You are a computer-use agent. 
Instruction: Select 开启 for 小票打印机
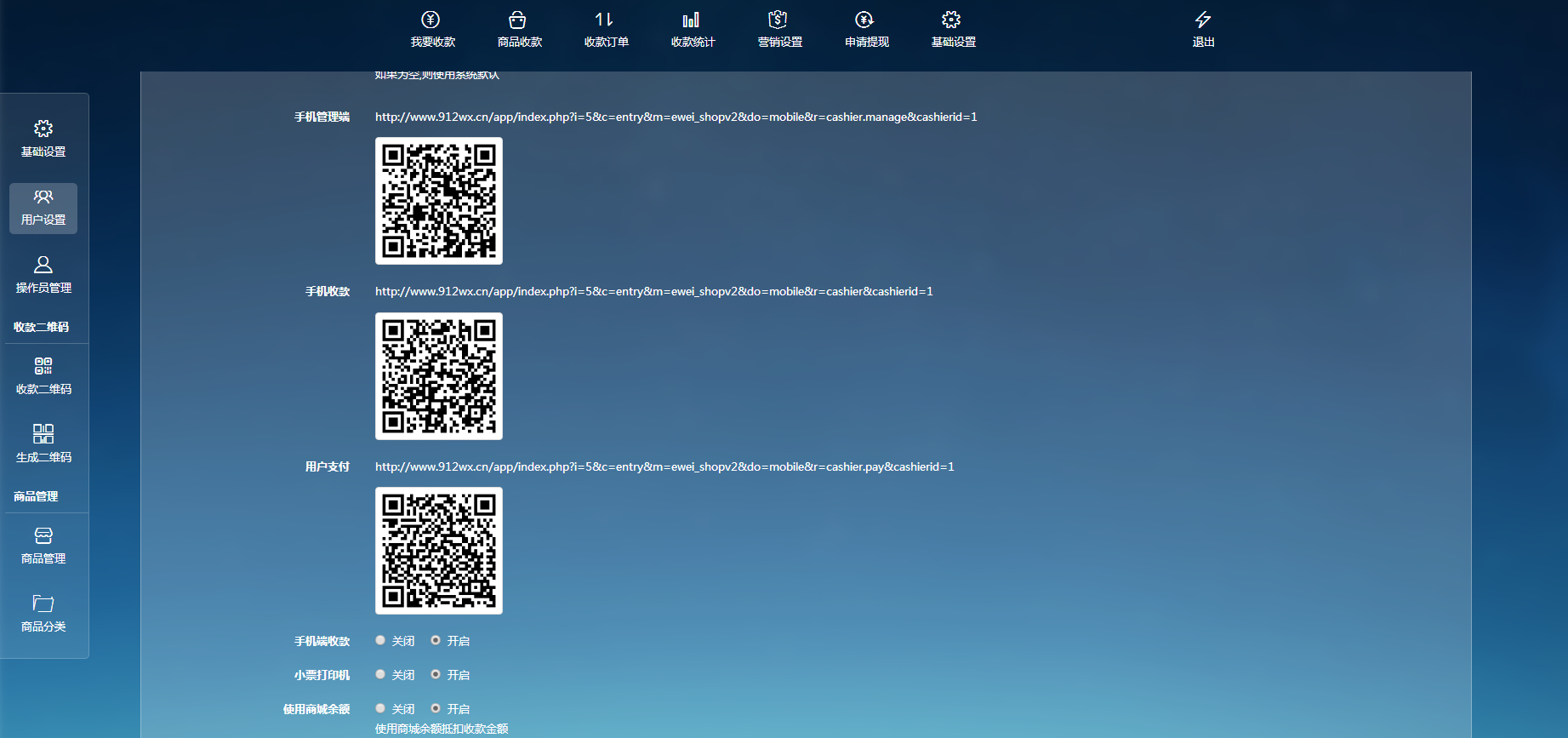tap(436, 674)
